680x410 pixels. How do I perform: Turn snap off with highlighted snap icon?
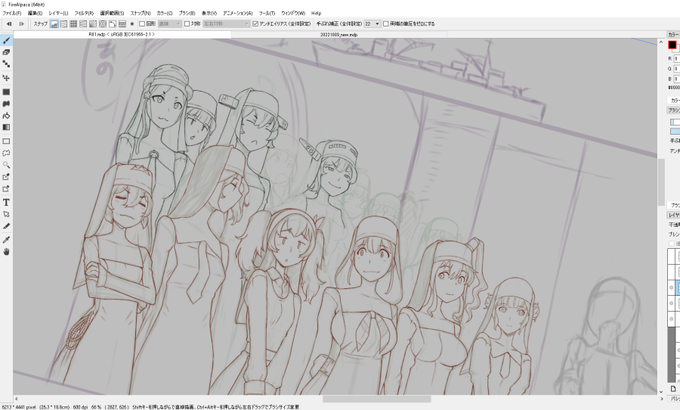coord(54,24)
